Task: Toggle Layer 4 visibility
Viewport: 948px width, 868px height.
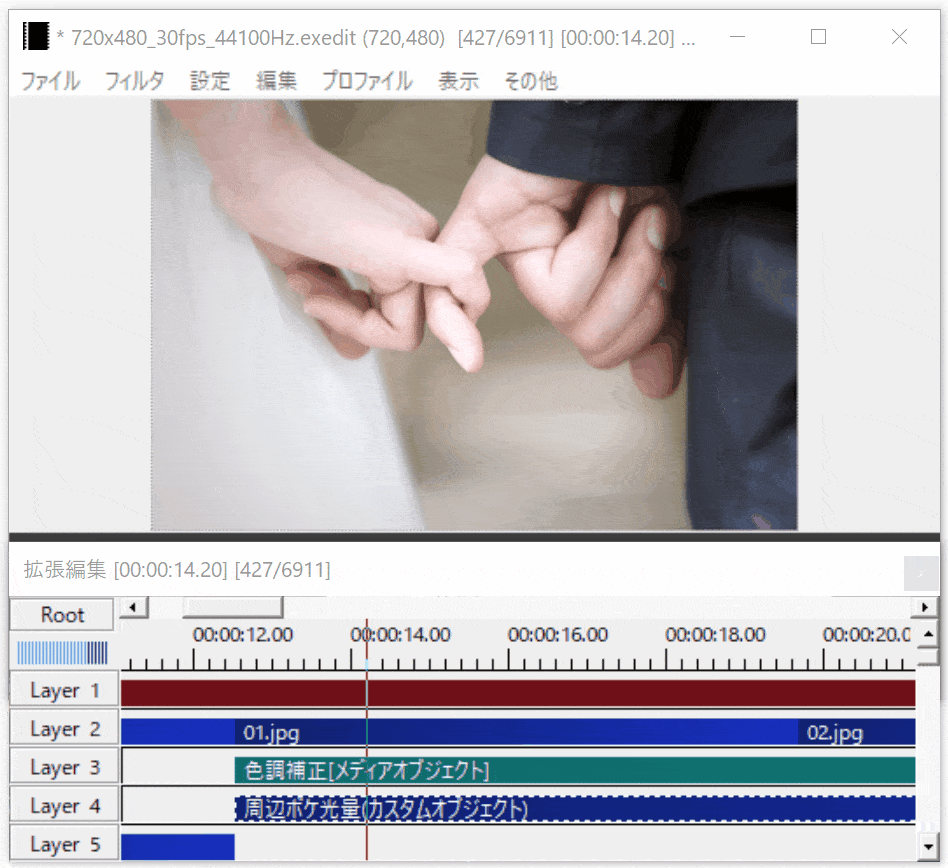Action: [x=63, y=805]
